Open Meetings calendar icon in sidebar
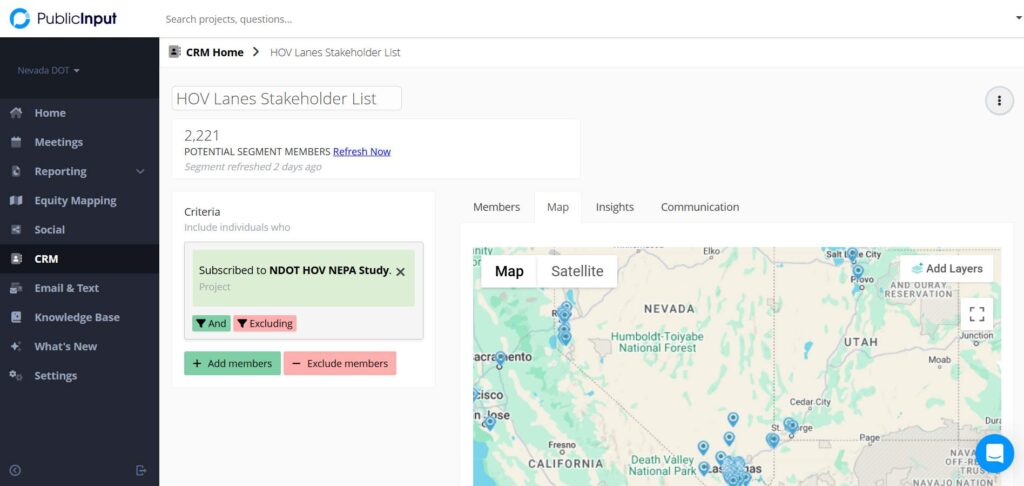The height and width of the screenshot is (486, 1024). pyautogui.click(x=16, y=142)
